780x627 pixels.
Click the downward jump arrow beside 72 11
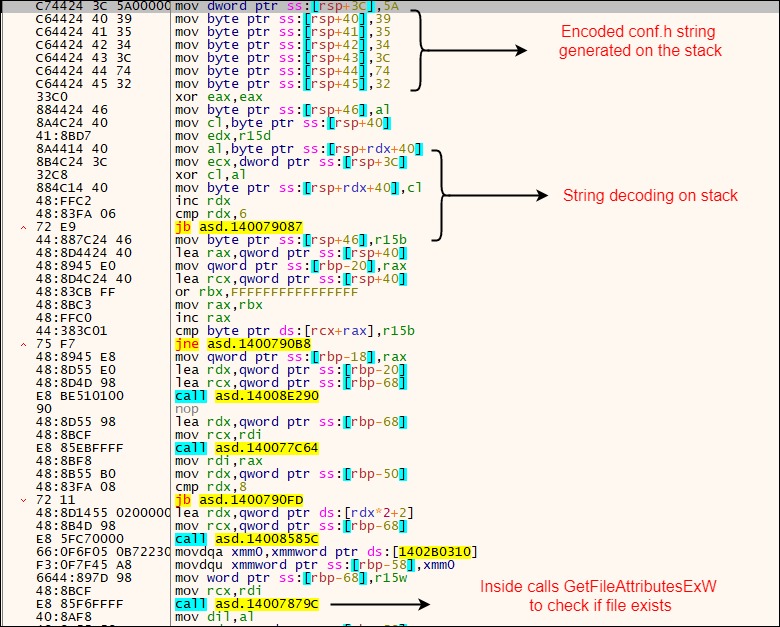point(24,499)
